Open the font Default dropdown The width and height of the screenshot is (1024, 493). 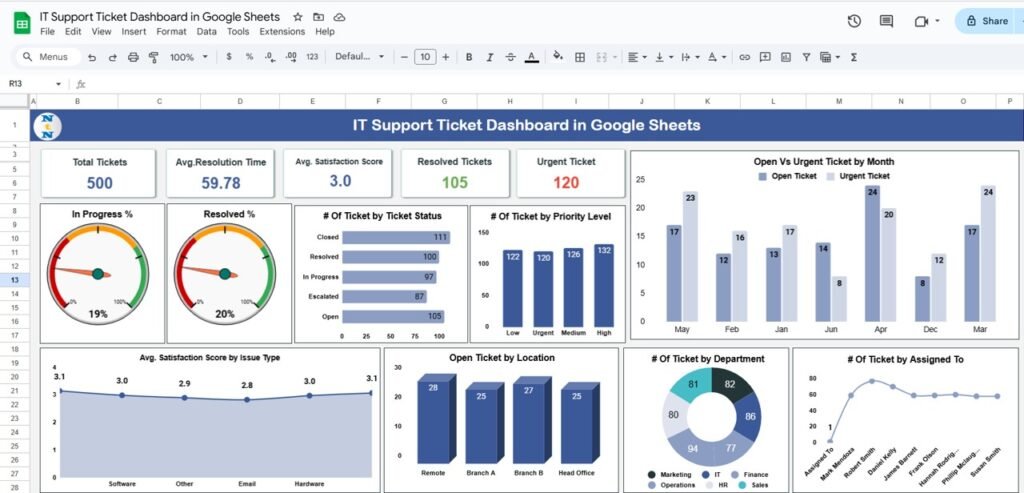(x=360, y=57)
